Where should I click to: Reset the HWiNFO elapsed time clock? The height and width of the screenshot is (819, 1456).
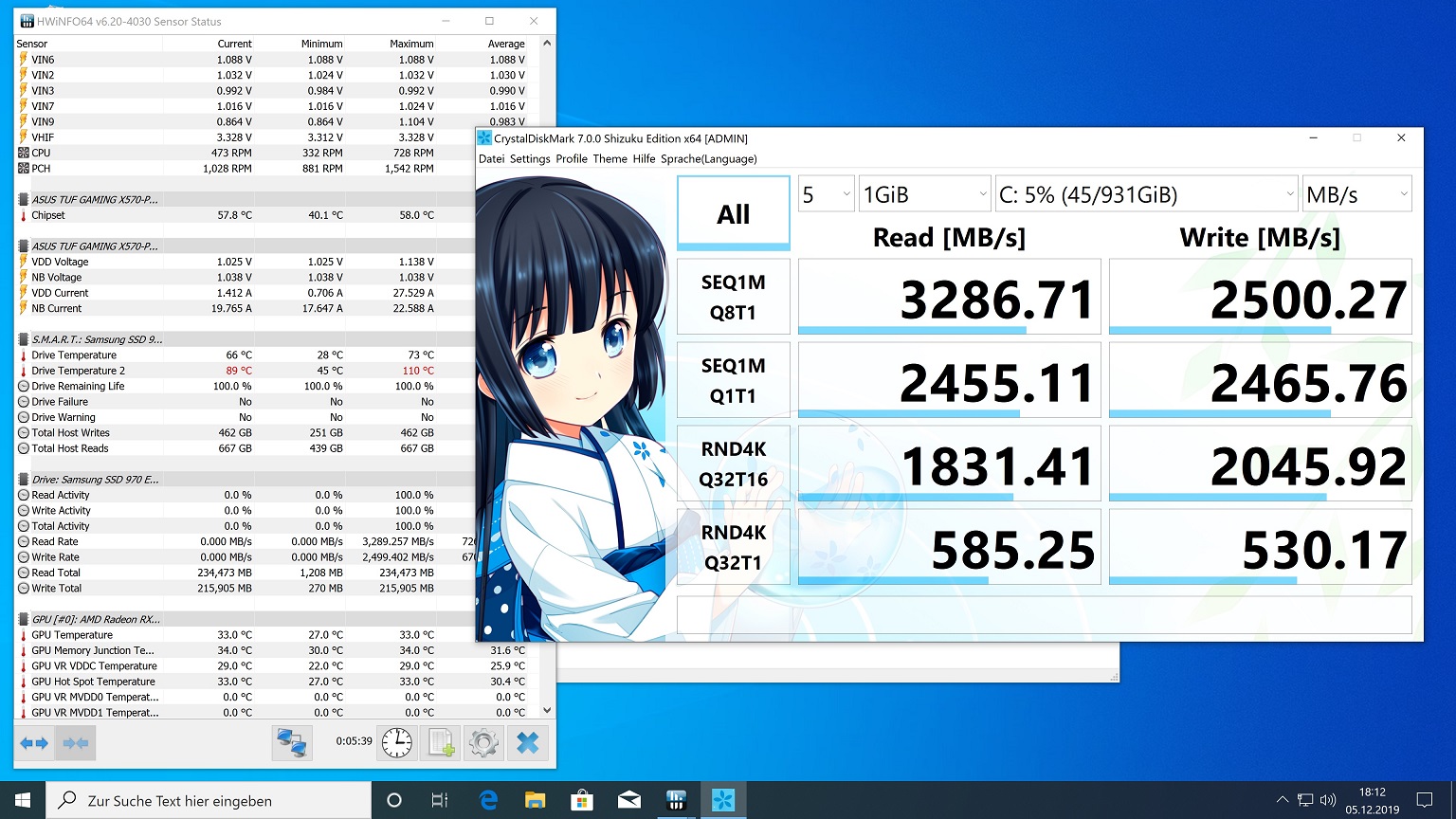(x=397, y=743)
